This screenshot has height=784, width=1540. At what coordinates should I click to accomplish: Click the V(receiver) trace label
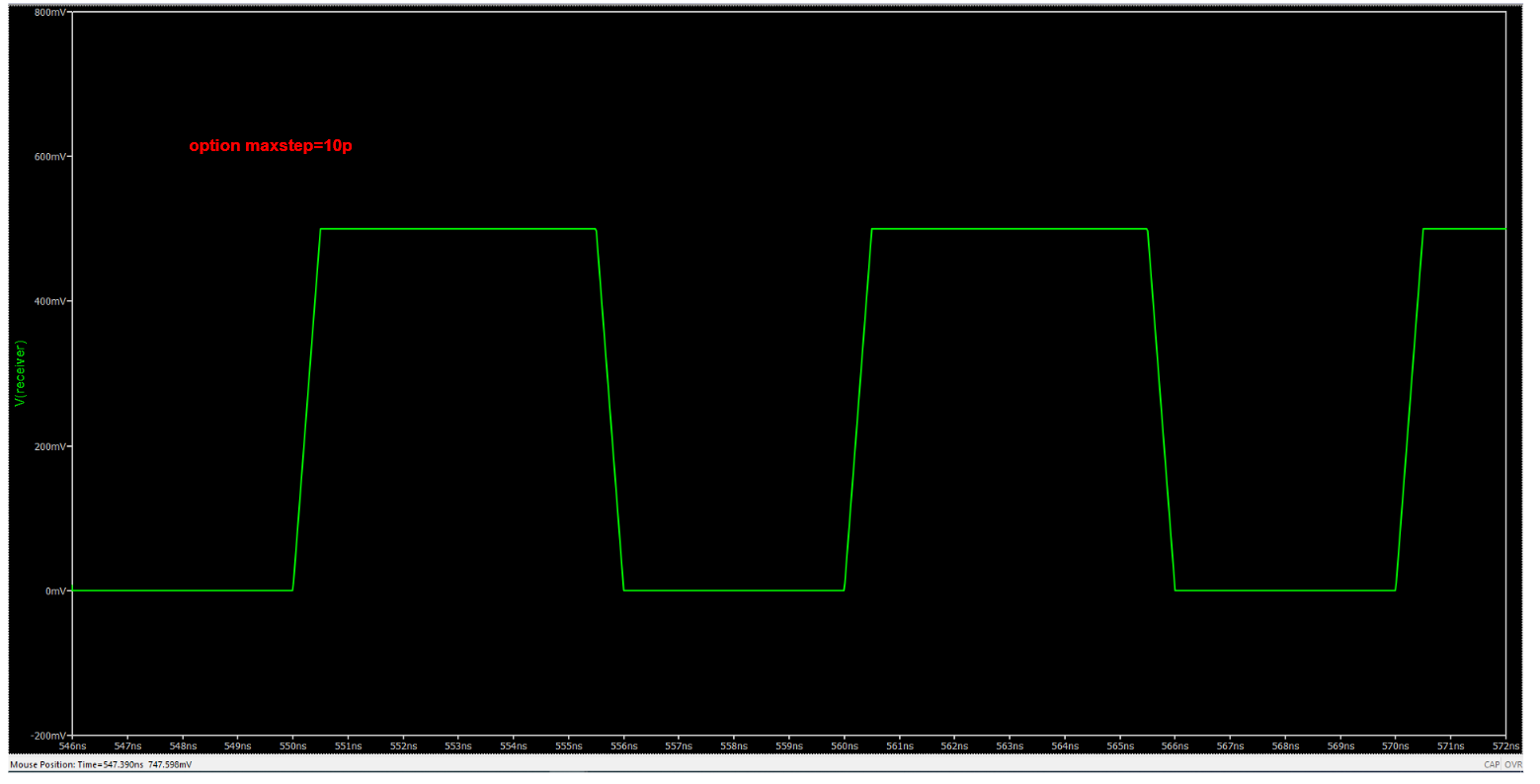point(20,373)
